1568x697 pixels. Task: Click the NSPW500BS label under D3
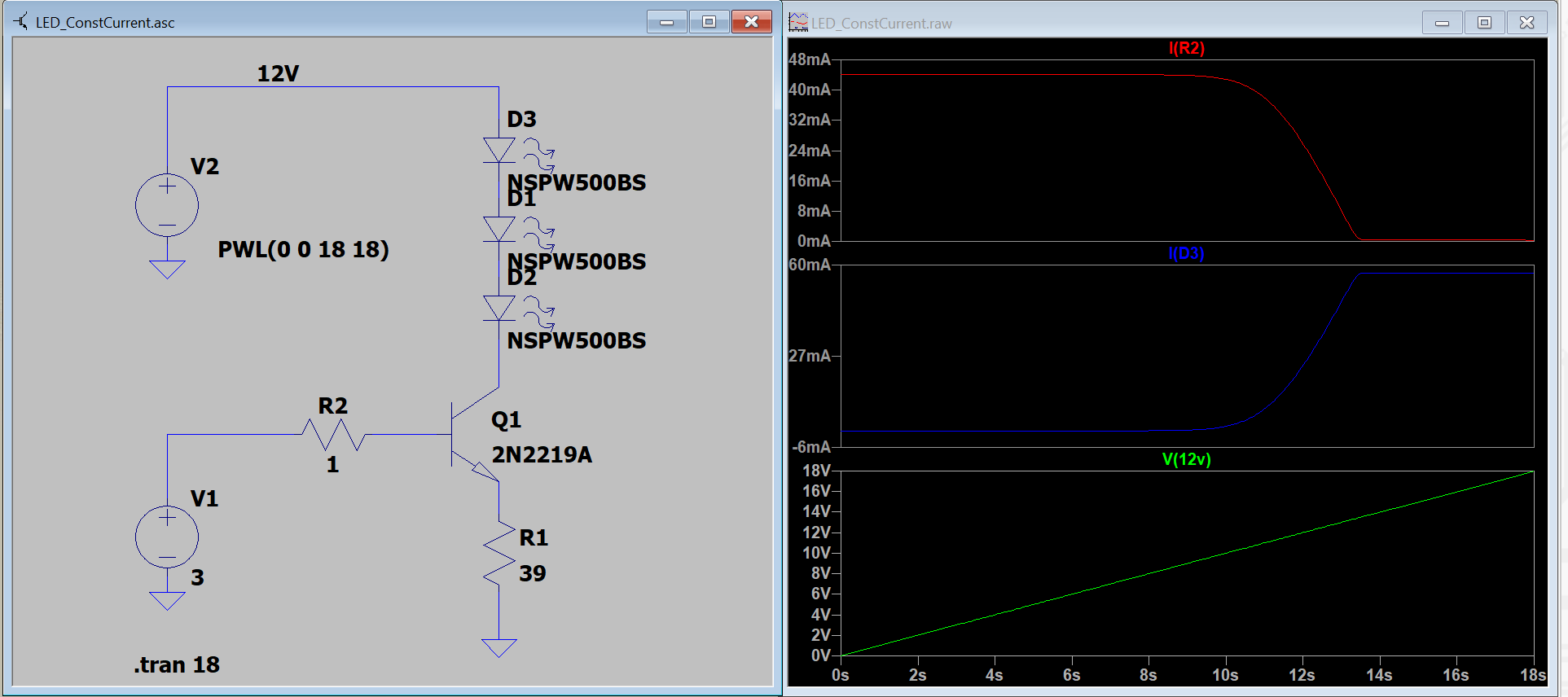click(x=577, y=182)
